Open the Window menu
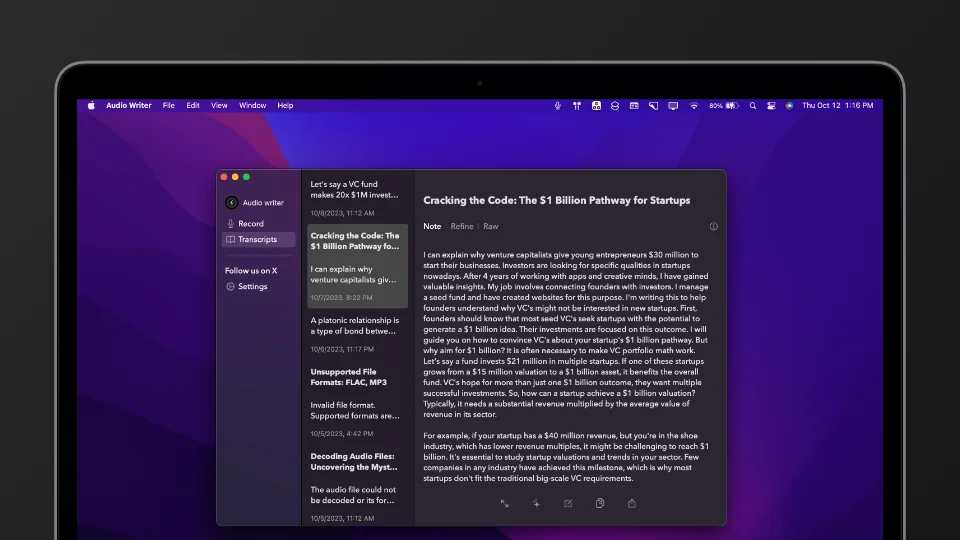 pyautogui.click(x=252, y=105)
